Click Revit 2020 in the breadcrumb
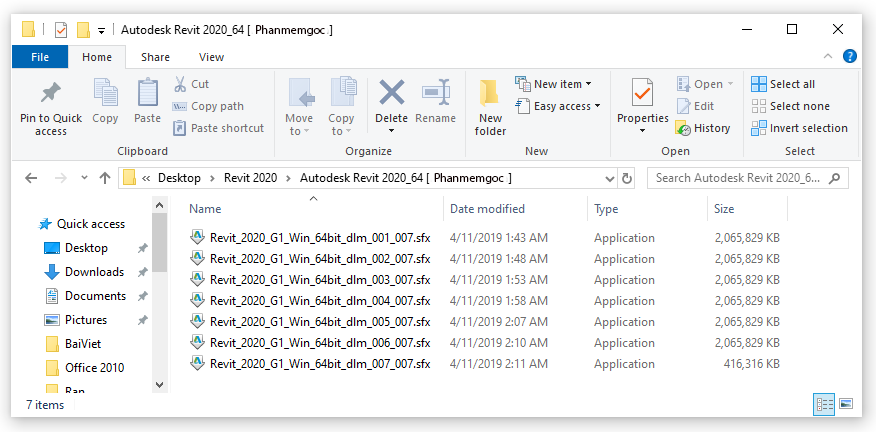 click(x=250, y=178)
